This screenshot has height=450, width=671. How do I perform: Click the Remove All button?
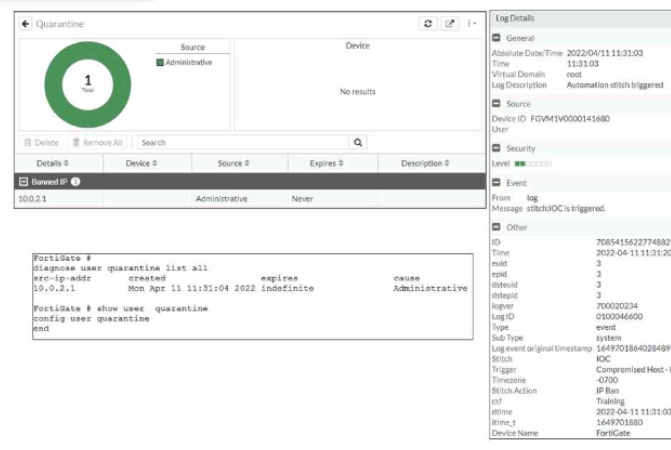(x=98, y=142)
